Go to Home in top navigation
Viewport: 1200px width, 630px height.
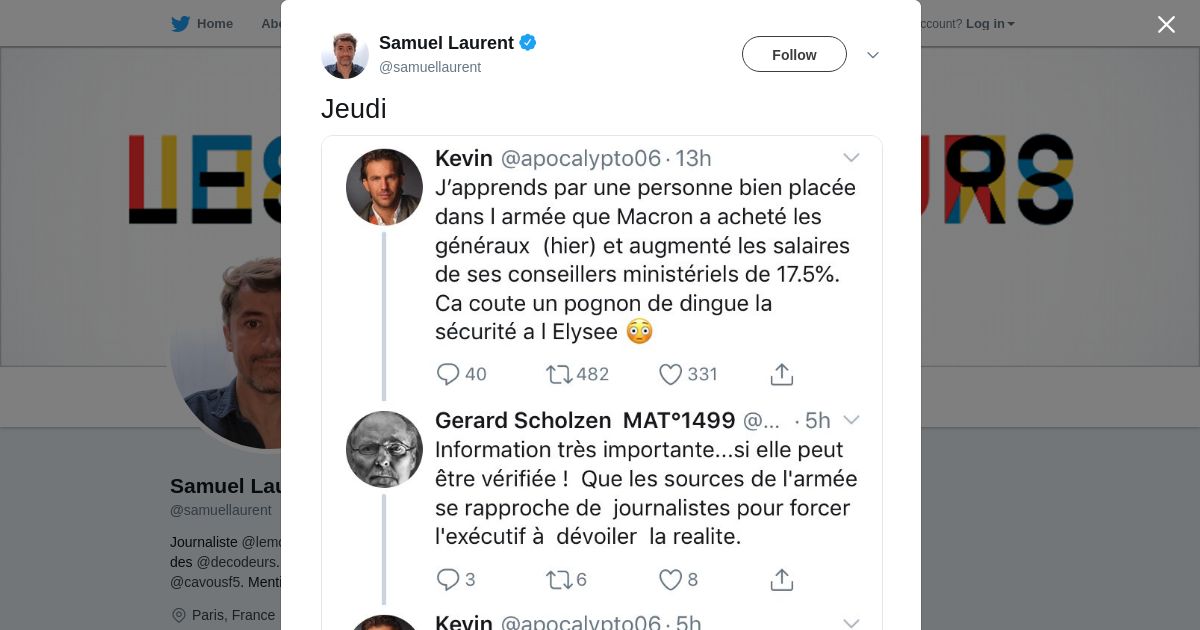click(x=214, y=24)
